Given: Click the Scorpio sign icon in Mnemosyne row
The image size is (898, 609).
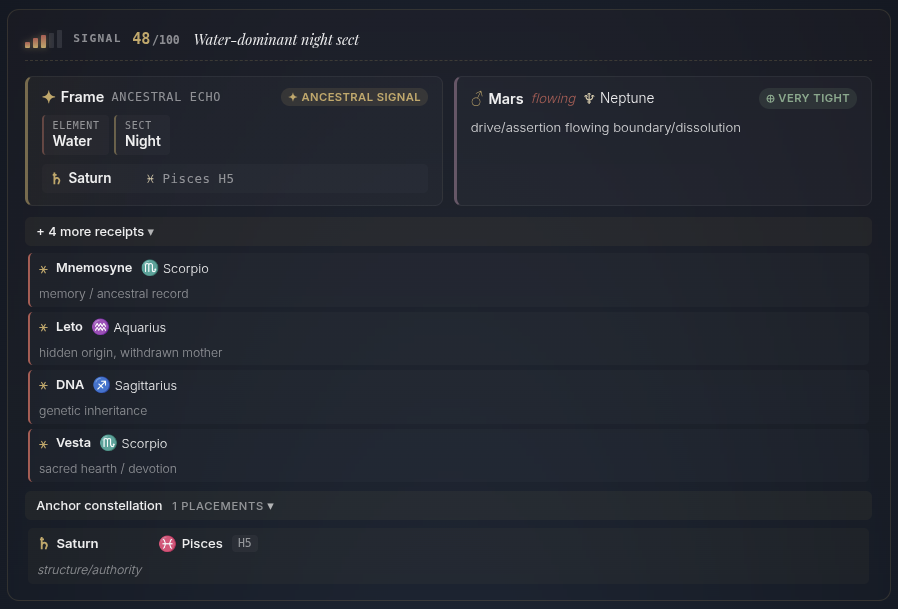Looking at the screenshot, I should [x=149, y=268].
